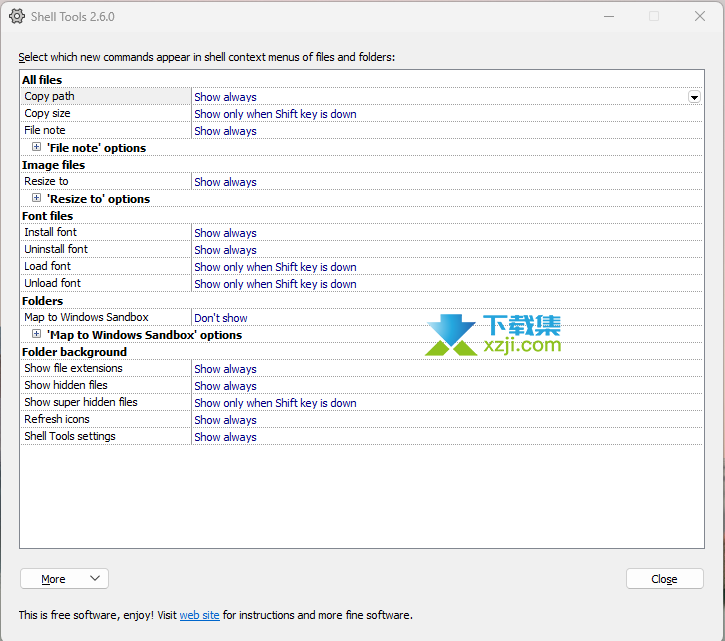Select the Install font row label
This screenshot has width=725, height=641.
[x=50, y=232]
